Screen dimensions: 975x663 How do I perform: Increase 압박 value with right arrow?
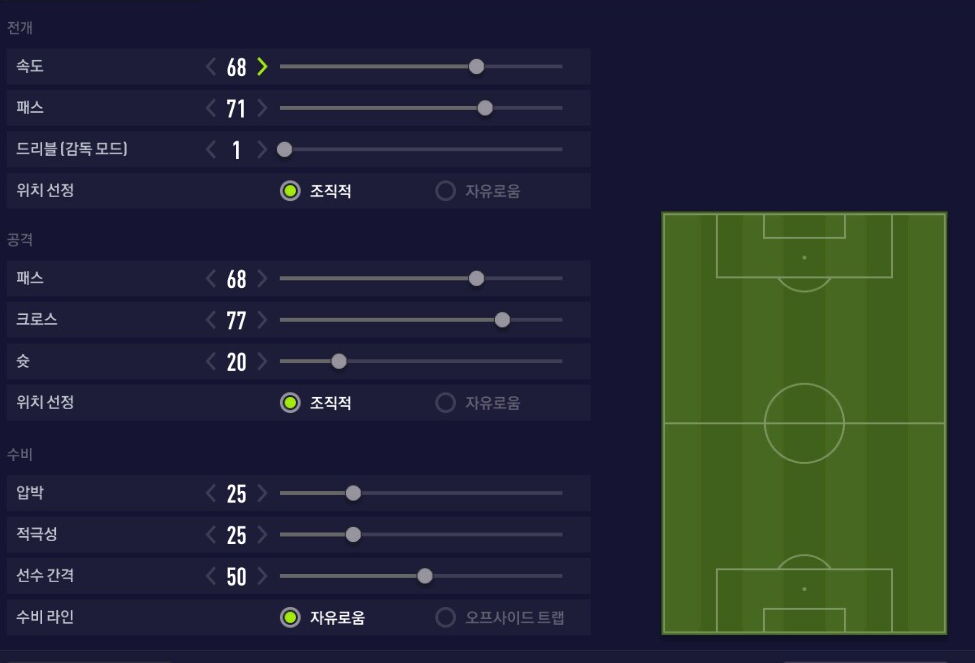coord(262,493)
